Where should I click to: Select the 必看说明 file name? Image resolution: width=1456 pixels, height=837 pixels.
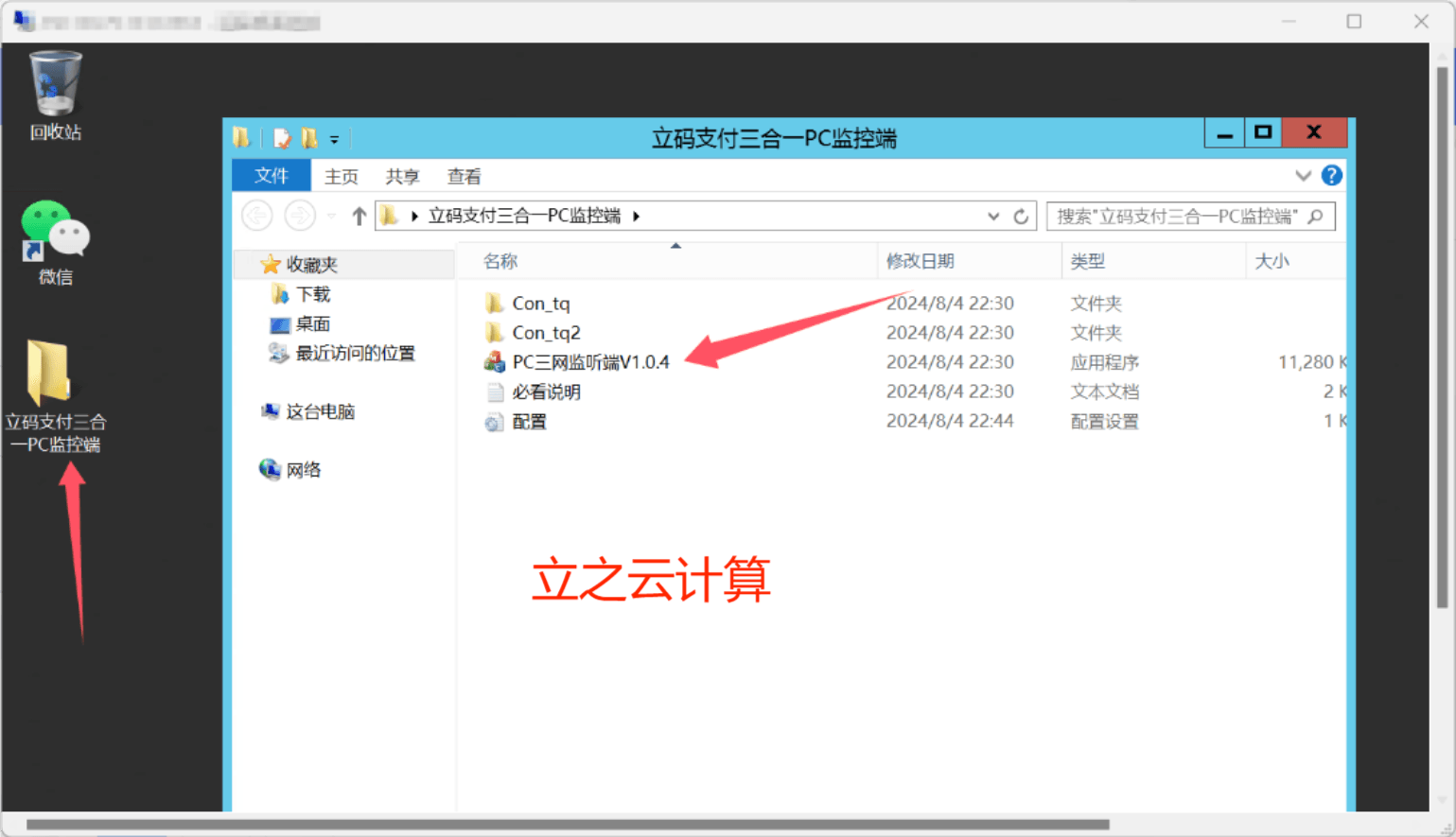[546, 392]
